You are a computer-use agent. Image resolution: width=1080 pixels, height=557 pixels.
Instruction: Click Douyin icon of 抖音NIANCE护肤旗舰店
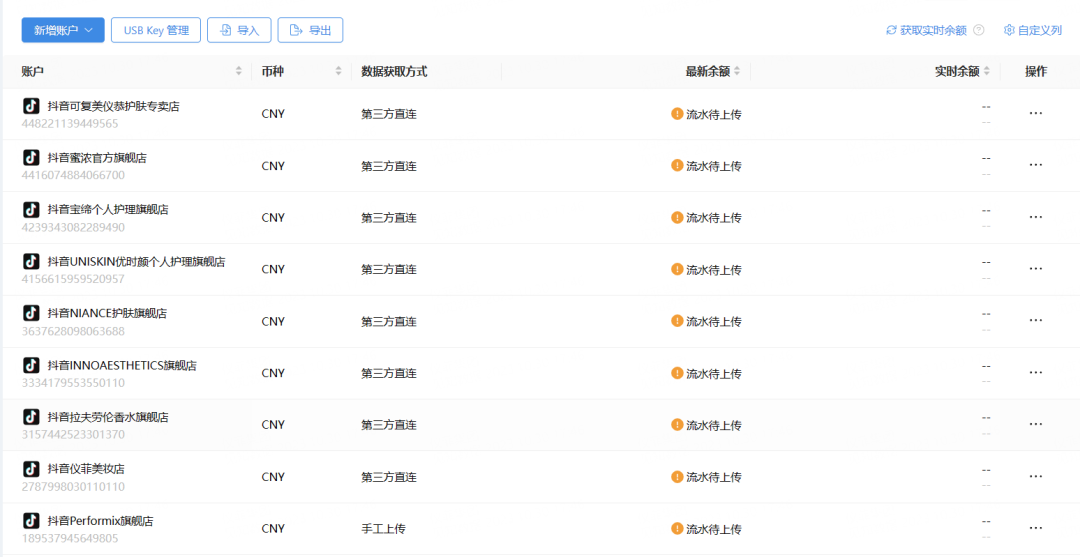31,313
